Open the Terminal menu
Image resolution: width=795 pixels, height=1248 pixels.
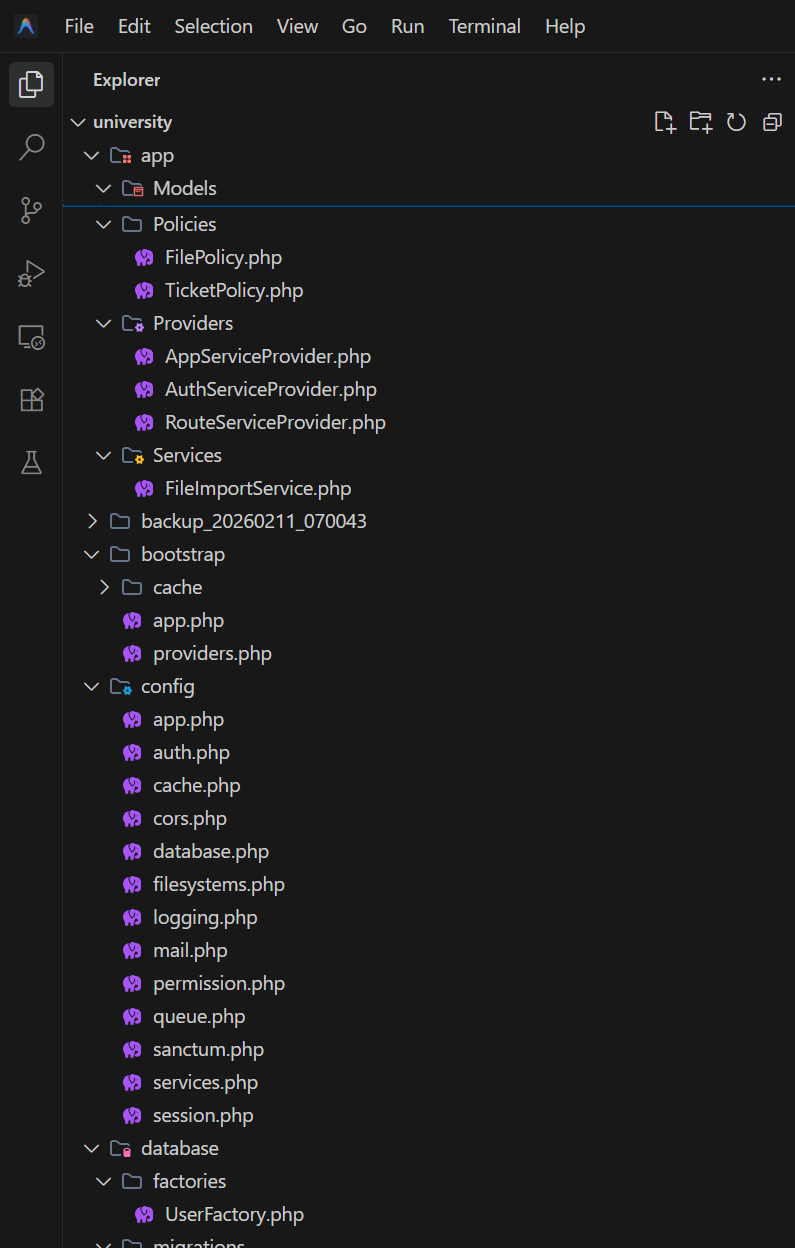pyautogui.click(x=484, y=26)
